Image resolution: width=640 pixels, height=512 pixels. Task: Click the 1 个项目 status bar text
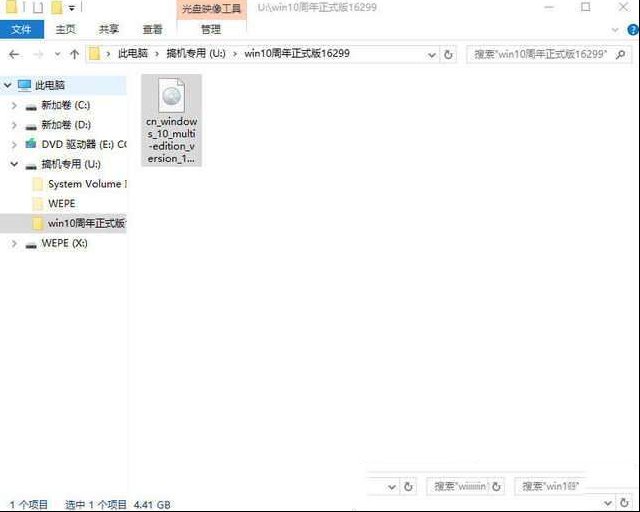(29, 505)
